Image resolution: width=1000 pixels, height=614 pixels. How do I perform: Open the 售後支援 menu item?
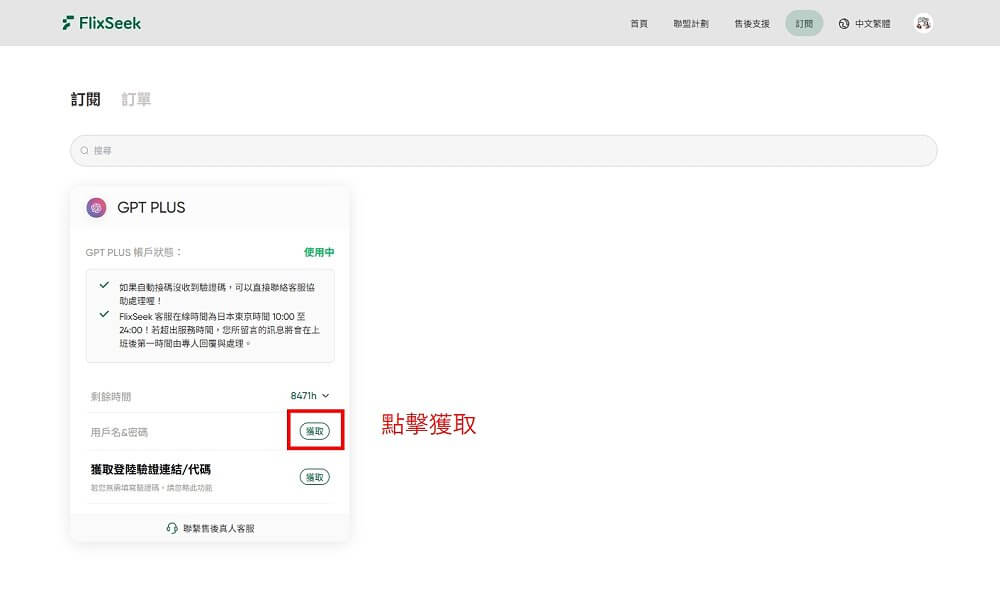[x=752, y=24]
